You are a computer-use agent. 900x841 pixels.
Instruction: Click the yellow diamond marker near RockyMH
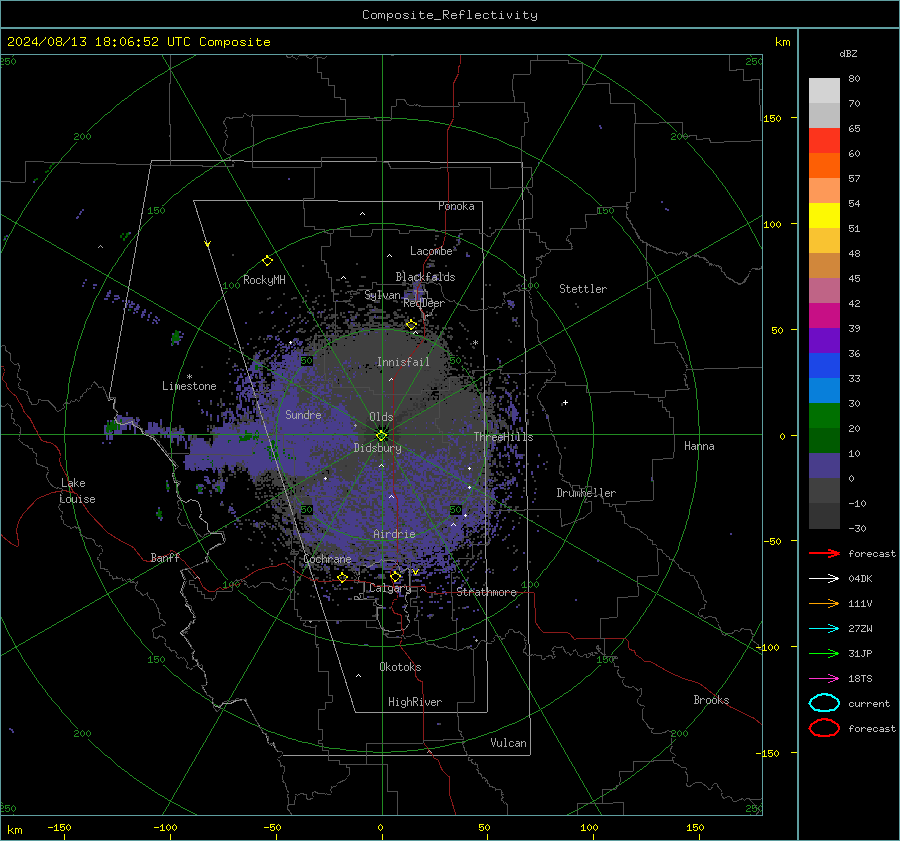(267, 261)
